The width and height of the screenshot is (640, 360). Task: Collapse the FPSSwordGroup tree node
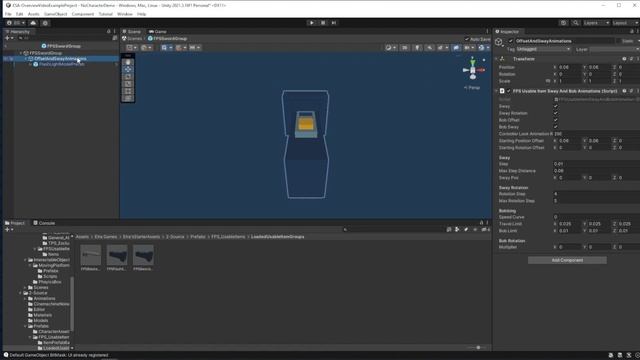point(21,53)
